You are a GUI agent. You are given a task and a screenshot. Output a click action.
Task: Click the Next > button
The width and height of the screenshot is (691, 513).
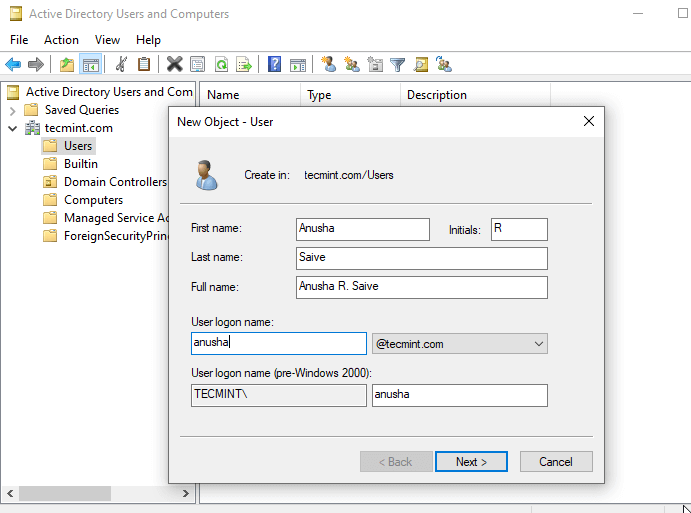click(x=471, y=462)
